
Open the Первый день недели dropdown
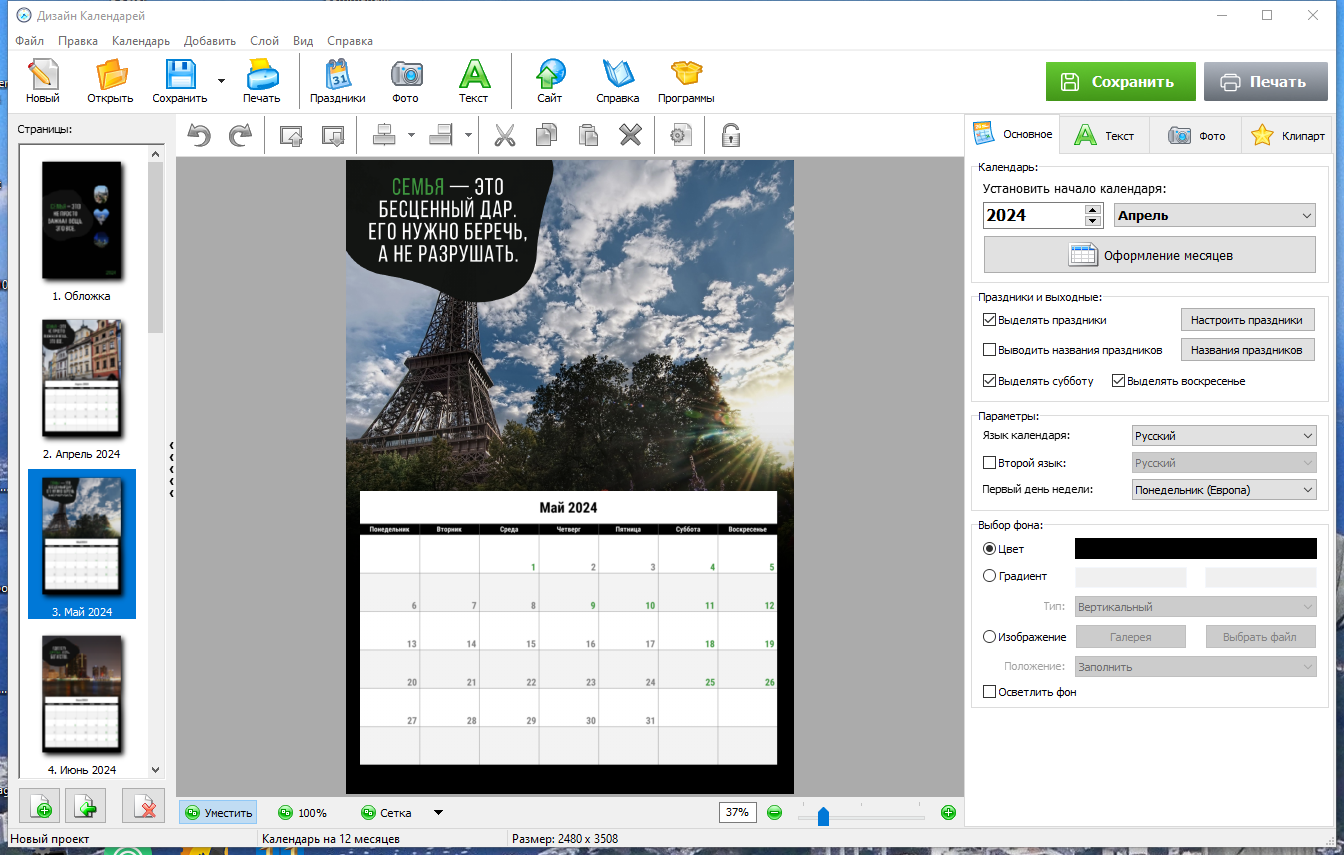1224,490
